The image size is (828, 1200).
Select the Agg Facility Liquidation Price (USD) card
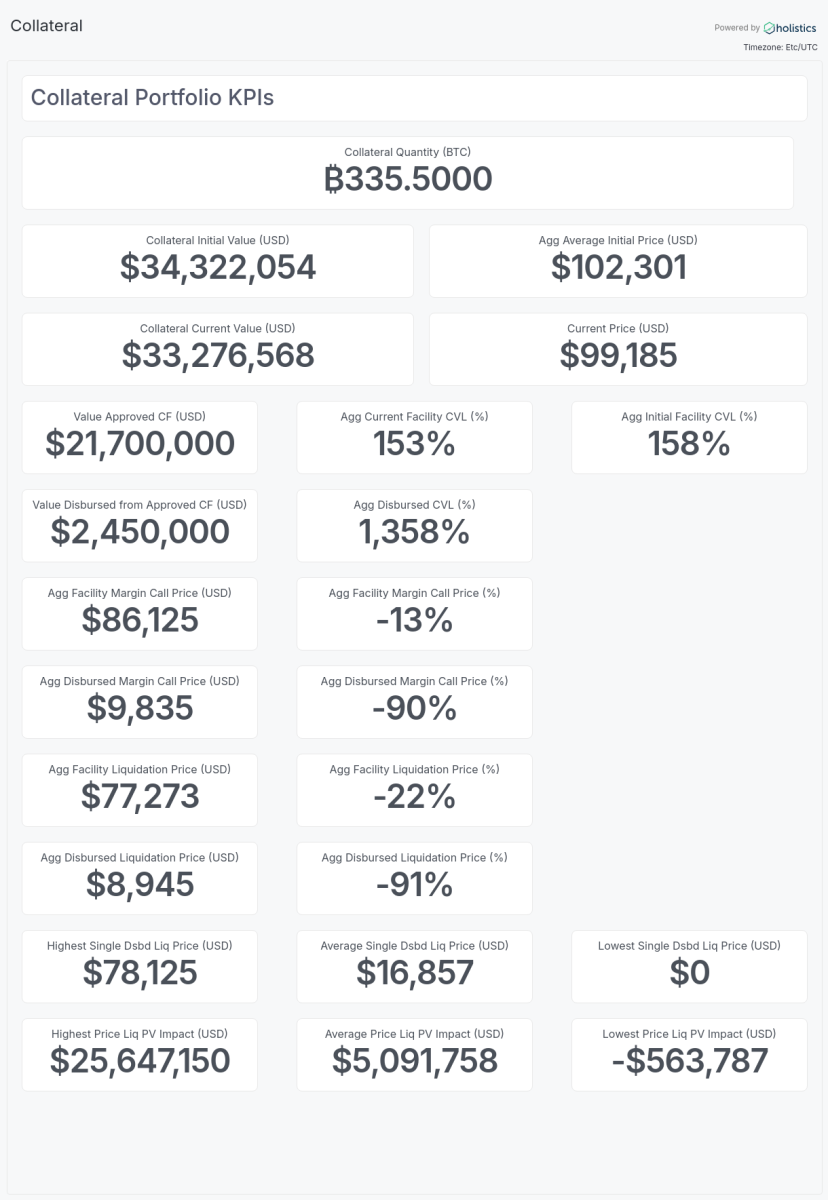click(139, 789)
